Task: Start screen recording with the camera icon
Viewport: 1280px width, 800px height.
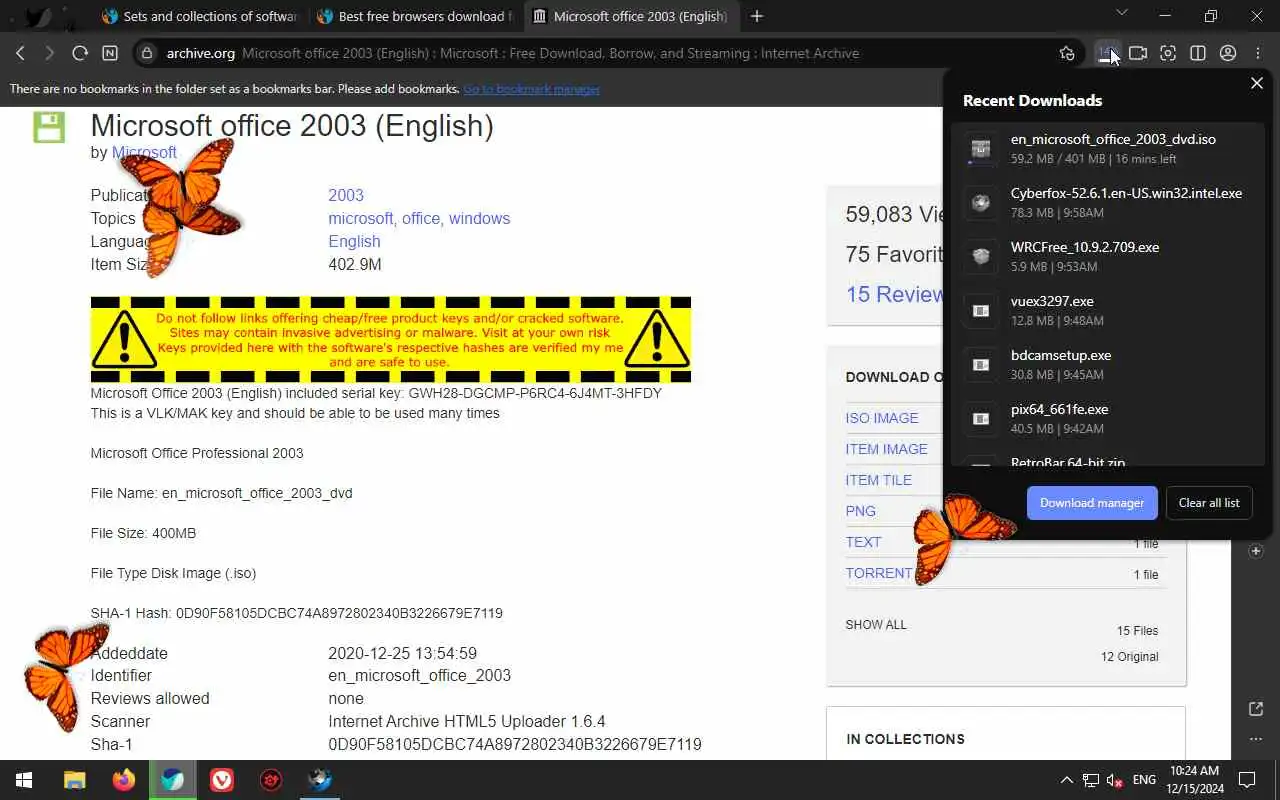Action: (1138, 53)
